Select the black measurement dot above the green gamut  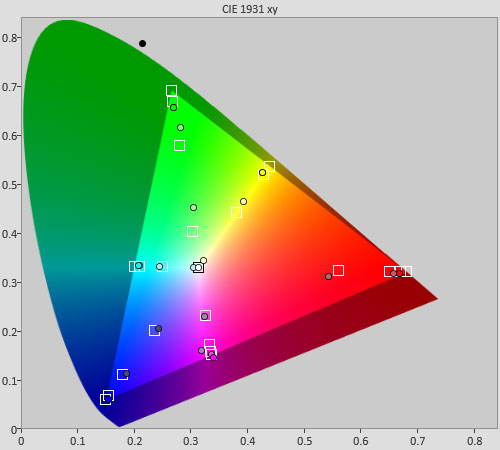[x=142, y=43]
